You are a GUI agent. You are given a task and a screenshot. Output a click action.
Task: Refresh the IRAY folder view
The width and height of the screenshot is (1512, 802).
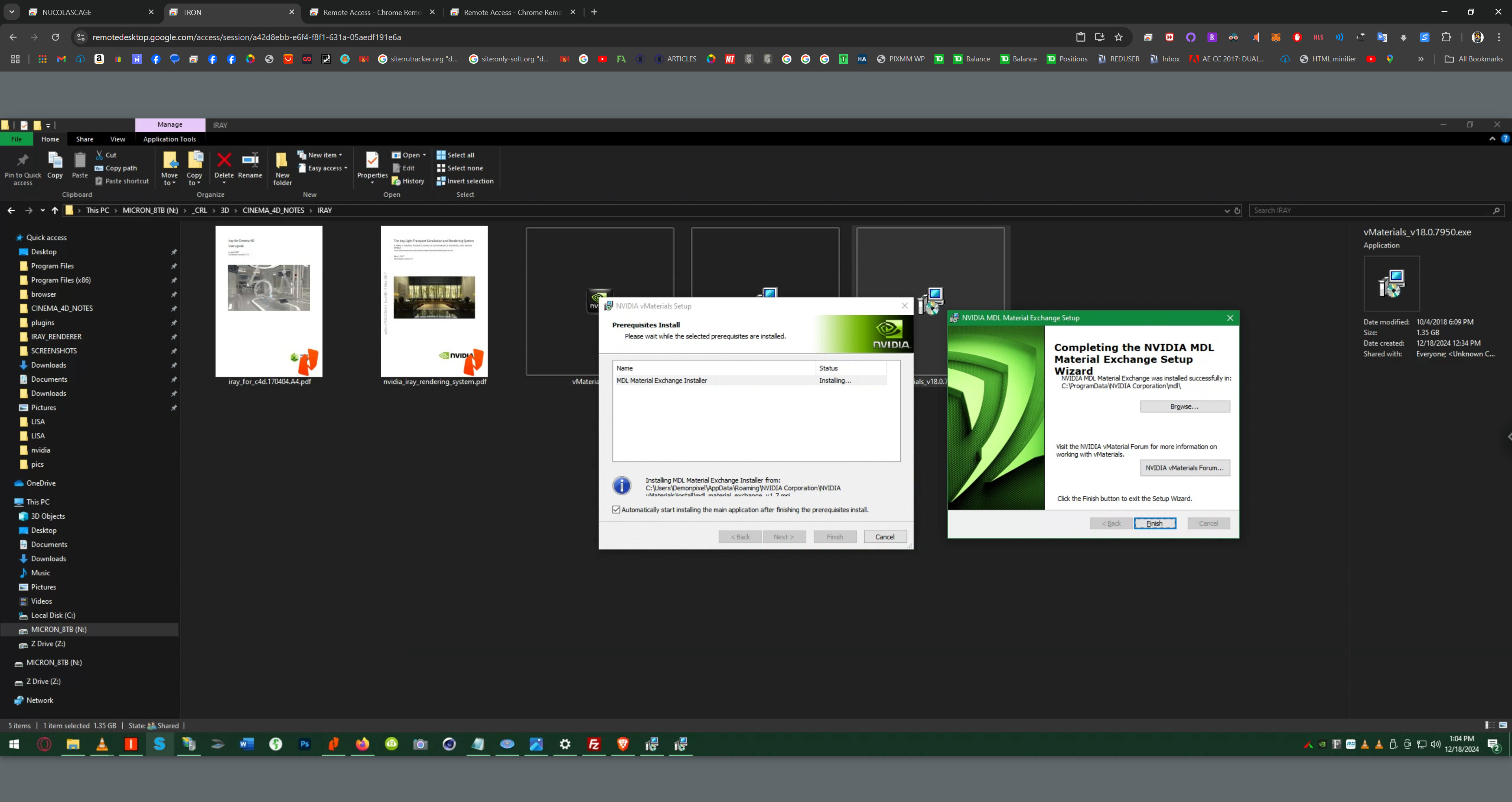pyautogui.click(x=1237, y=210)
